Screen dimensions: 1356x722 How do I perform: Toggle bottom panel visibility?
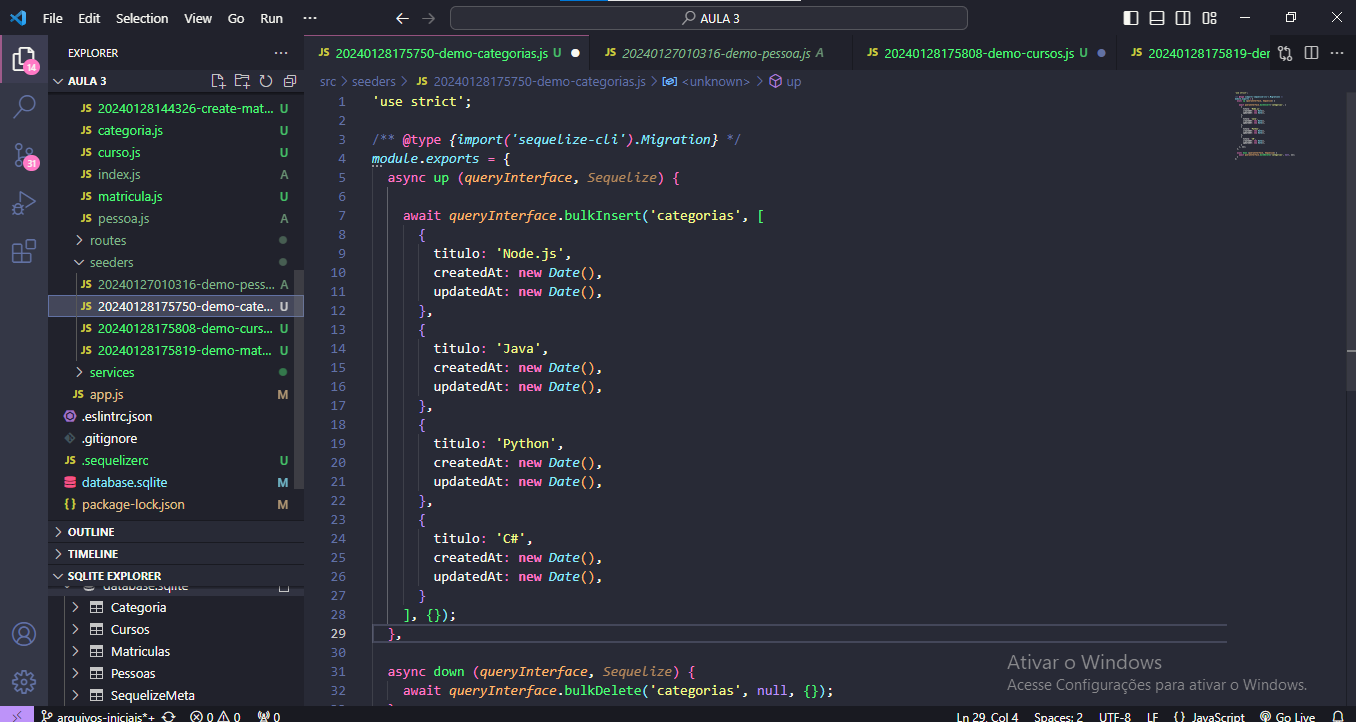click(x=1157, y=18)
